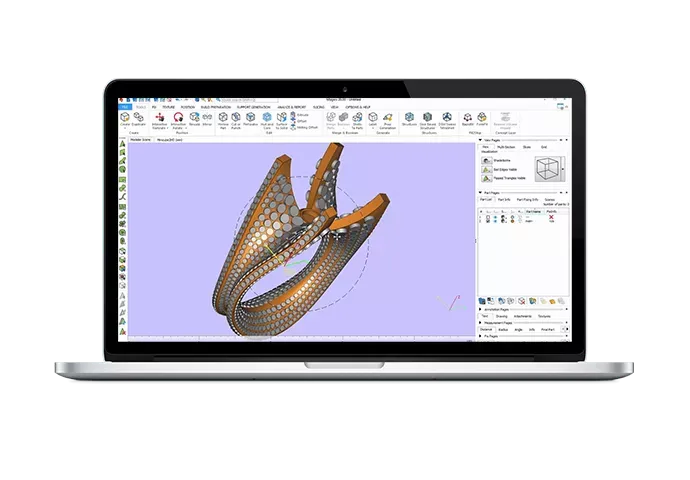The image size is (690, 480).
Task: Open the SUPPORT GENERATION ribbon tab
Action: point(253,107)
